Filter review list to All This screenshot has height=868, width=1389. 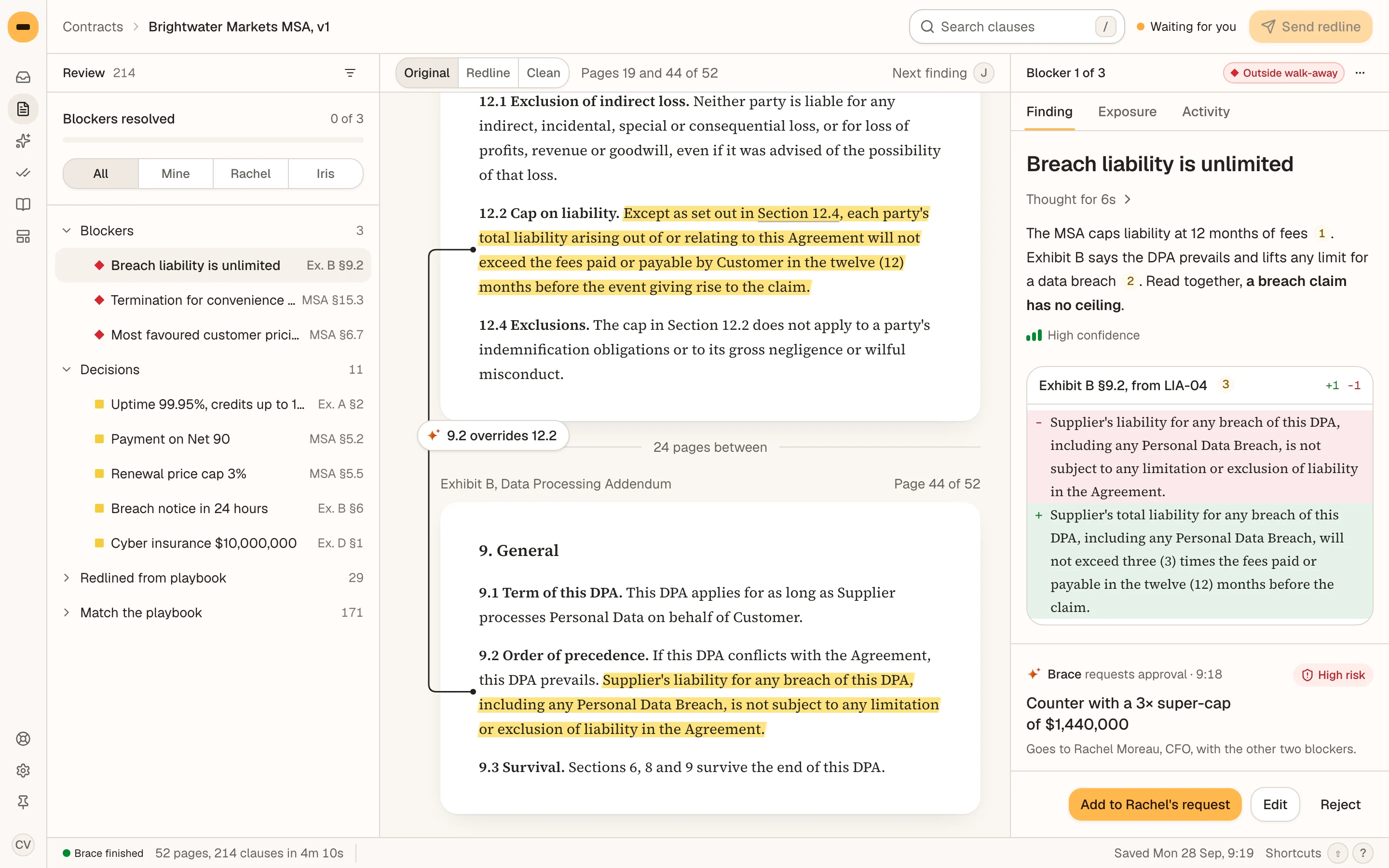[x=100, y=174]
